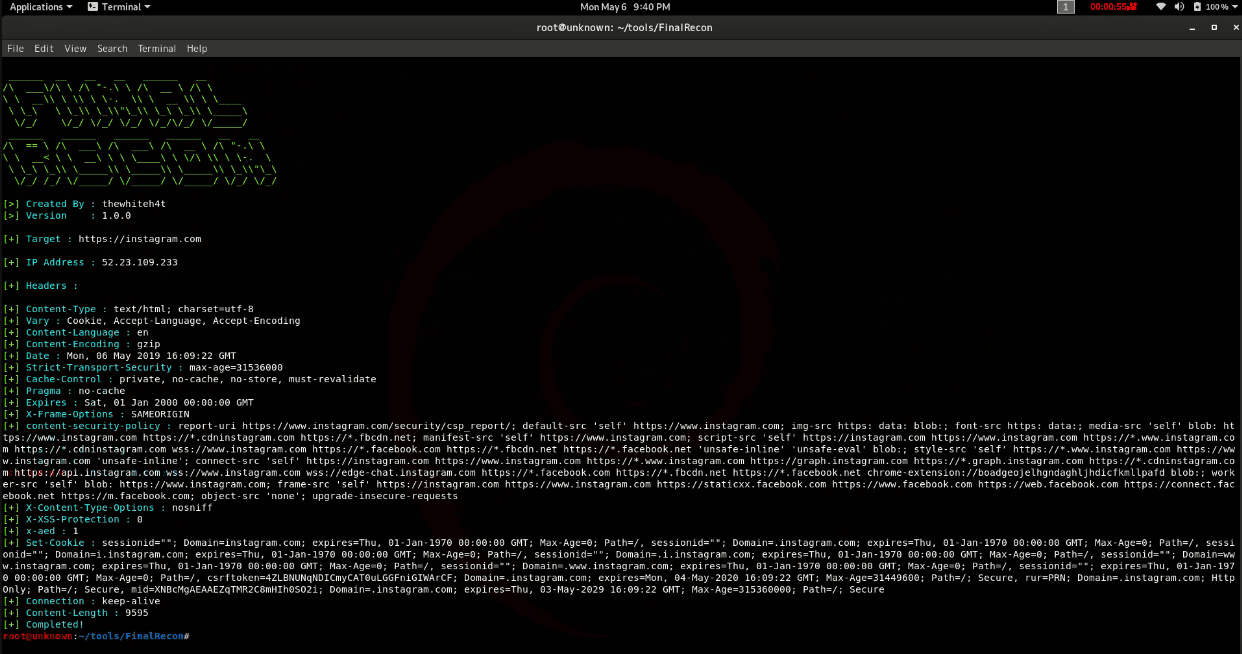Click the Terminal app icon in top bar
This screenshot has width=1242, height=654.
(93, 7)
